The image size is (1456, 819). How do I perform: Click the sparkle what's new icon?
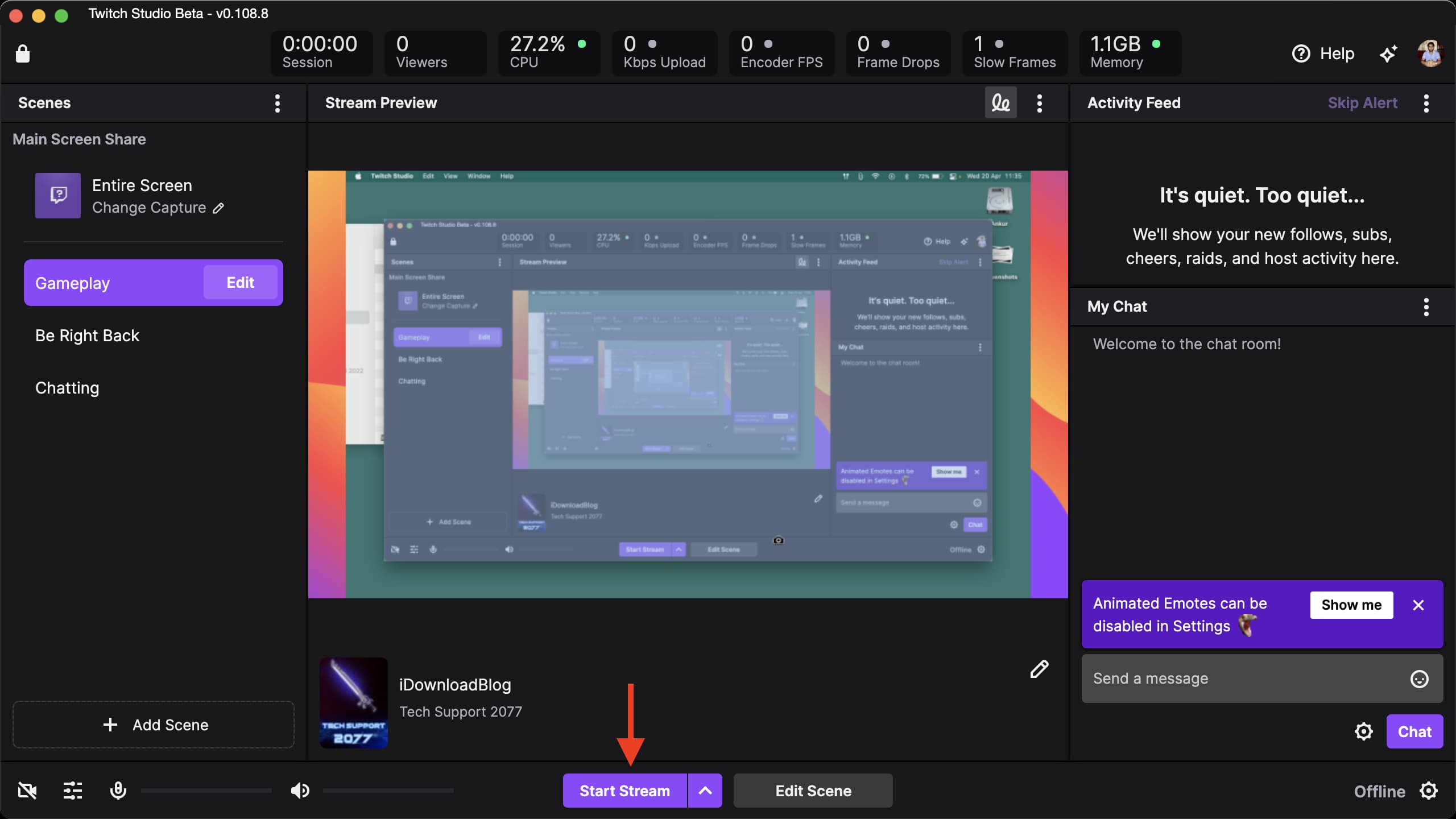point(1388,54)
